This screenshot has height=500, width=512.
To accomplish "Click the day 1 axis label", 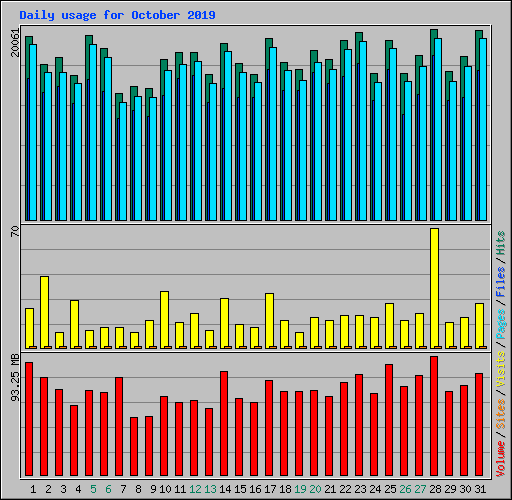I will click(33, 489).
